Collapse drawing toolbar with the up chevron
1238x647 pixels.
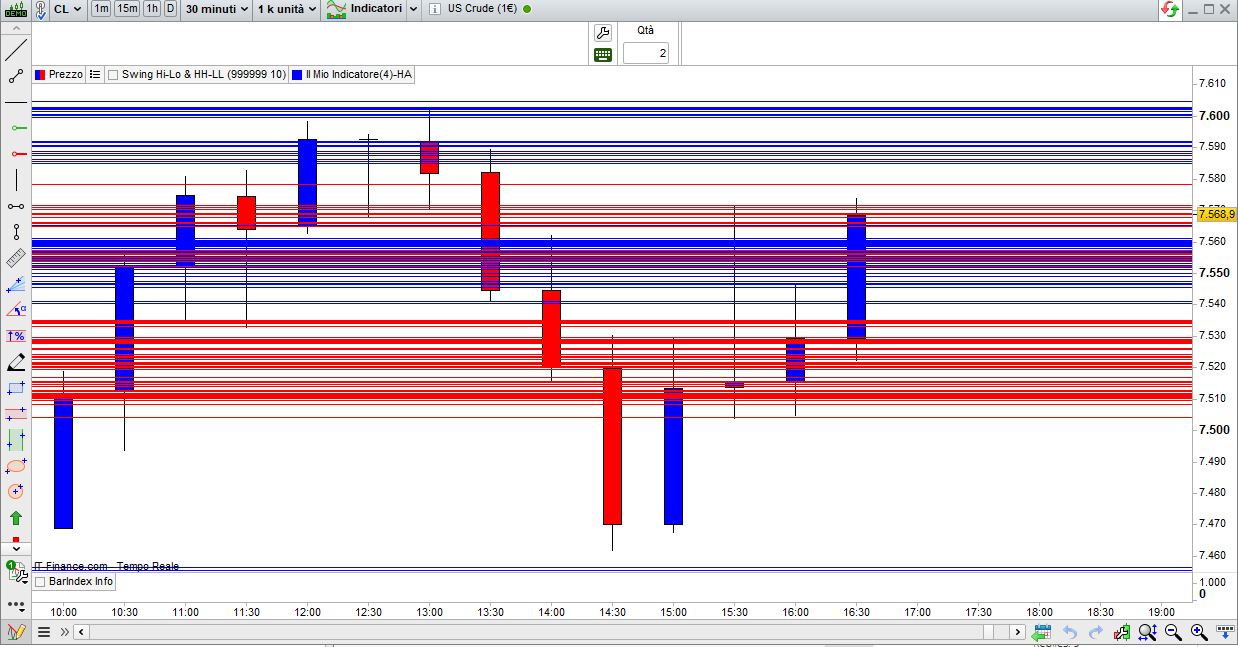(15, 28)
